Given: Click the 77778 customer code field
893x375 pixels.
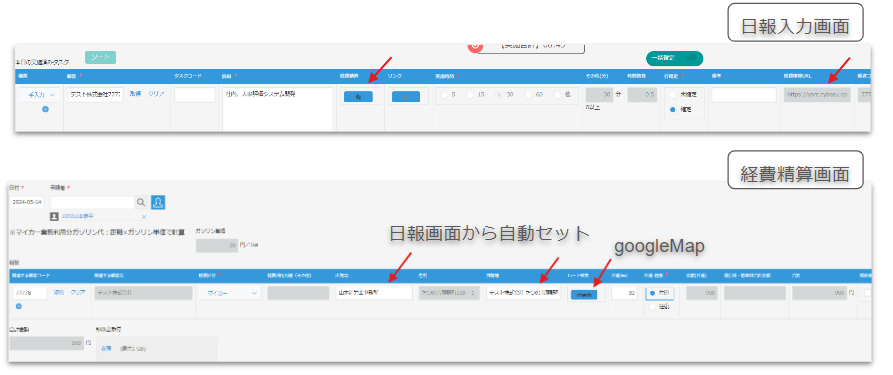Looking at the screenshot, I should (30, 293).
